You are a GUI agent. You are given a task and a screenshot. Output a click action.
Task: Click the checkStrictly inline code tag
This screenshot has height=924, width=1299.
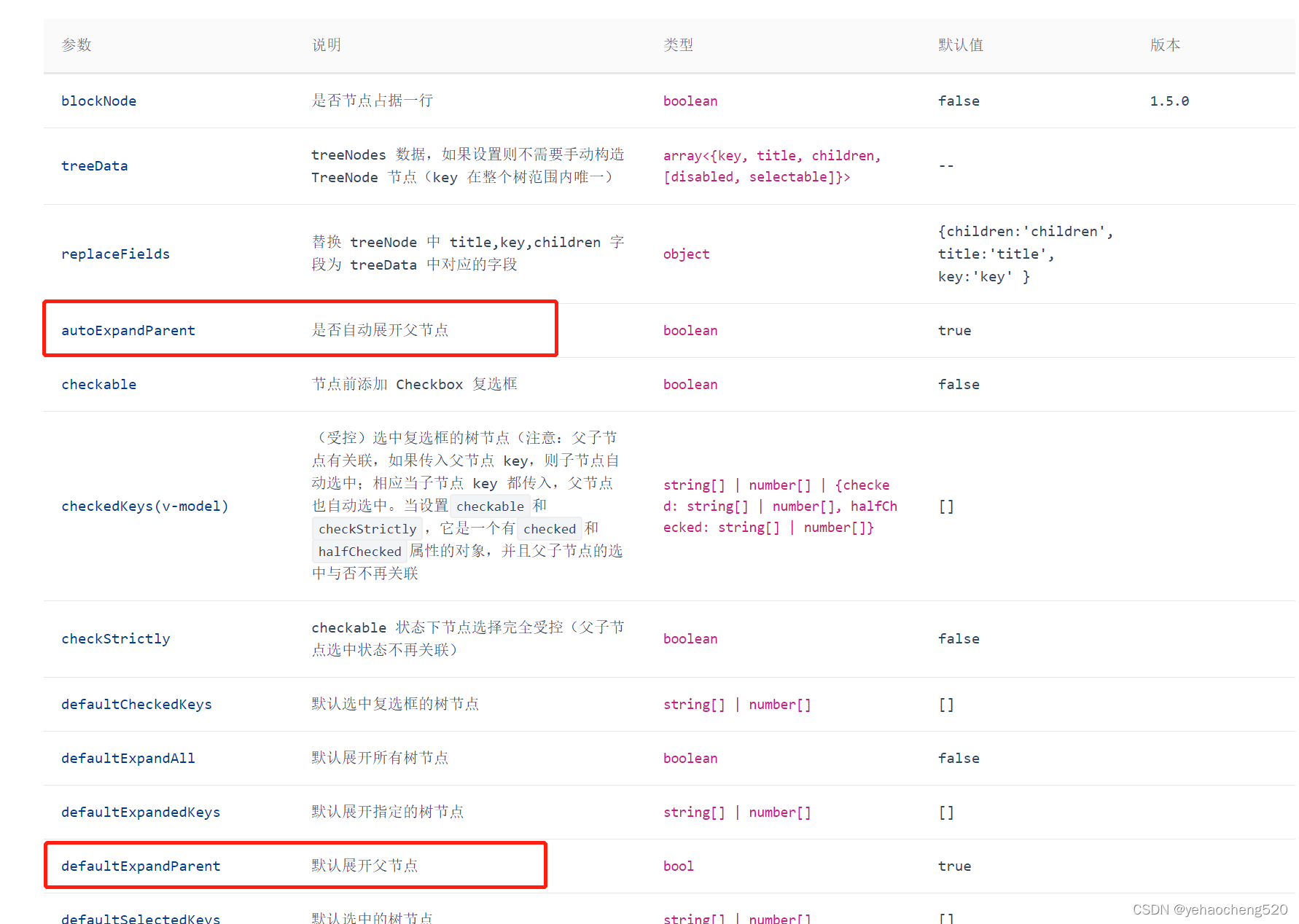pyautogui.click(x=367, y=528)
